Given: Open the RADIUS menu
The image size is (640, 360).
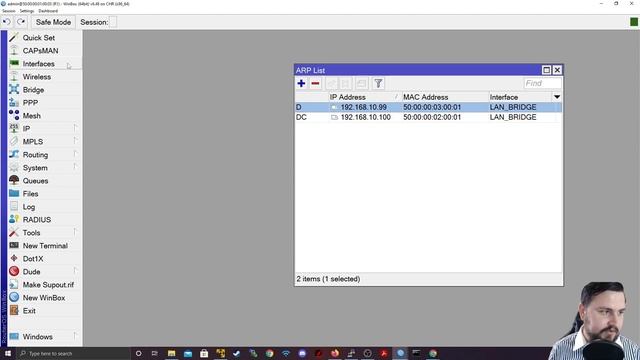Looking at the screenshot, I should 37,220.
